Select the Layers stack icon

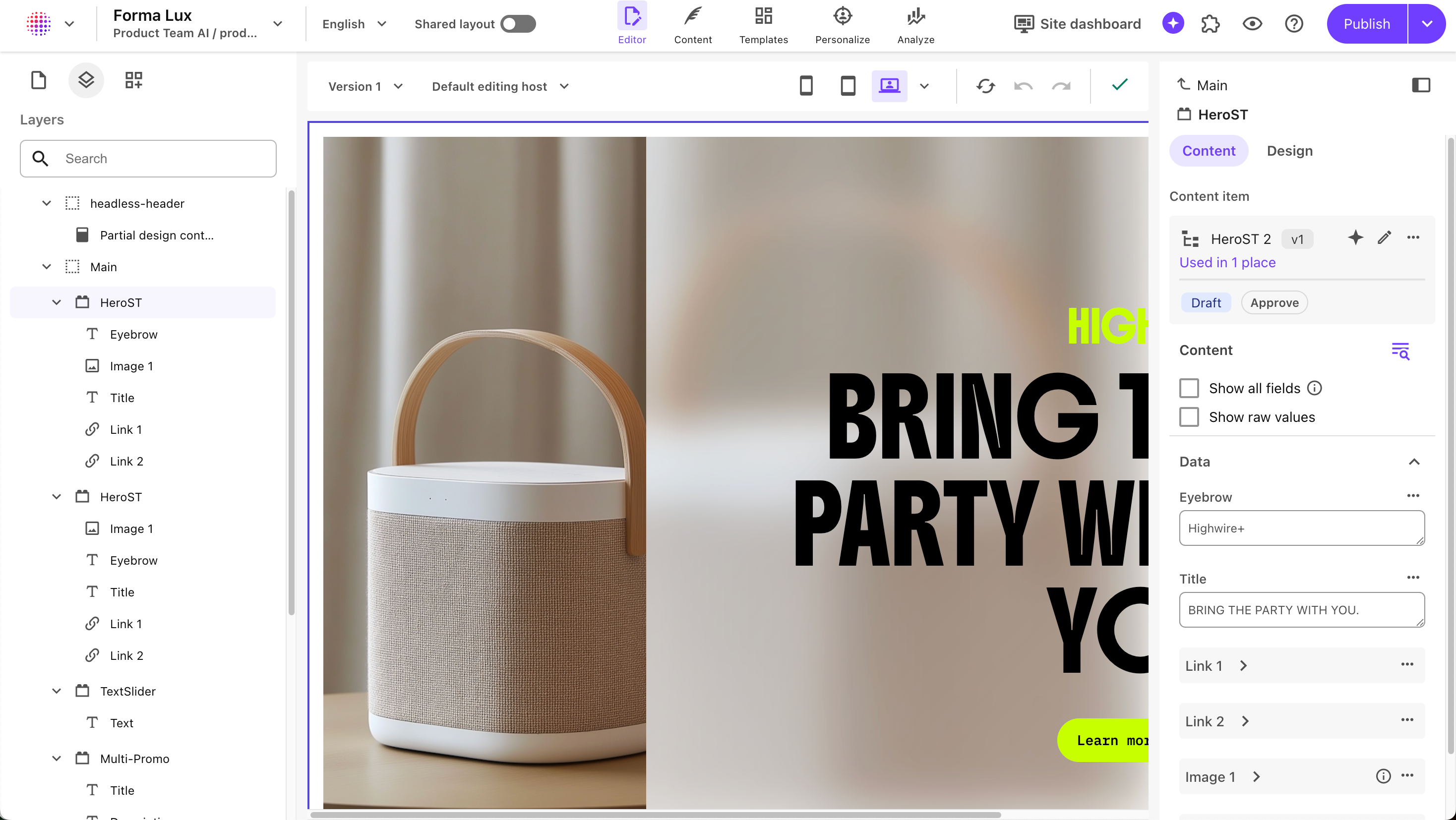pyautogui.click(x=86, y=80)
